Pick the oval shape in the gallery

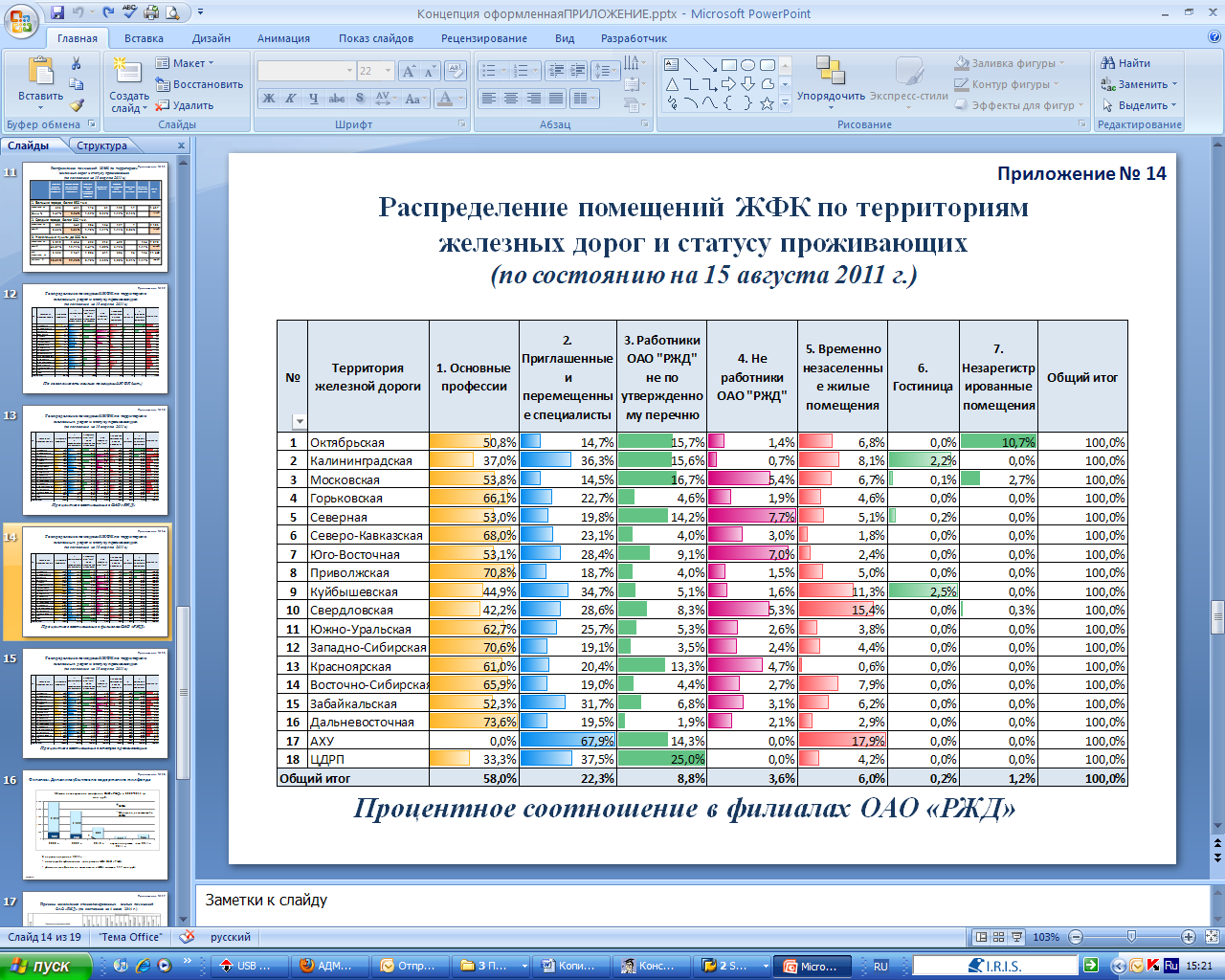point(748,65)
